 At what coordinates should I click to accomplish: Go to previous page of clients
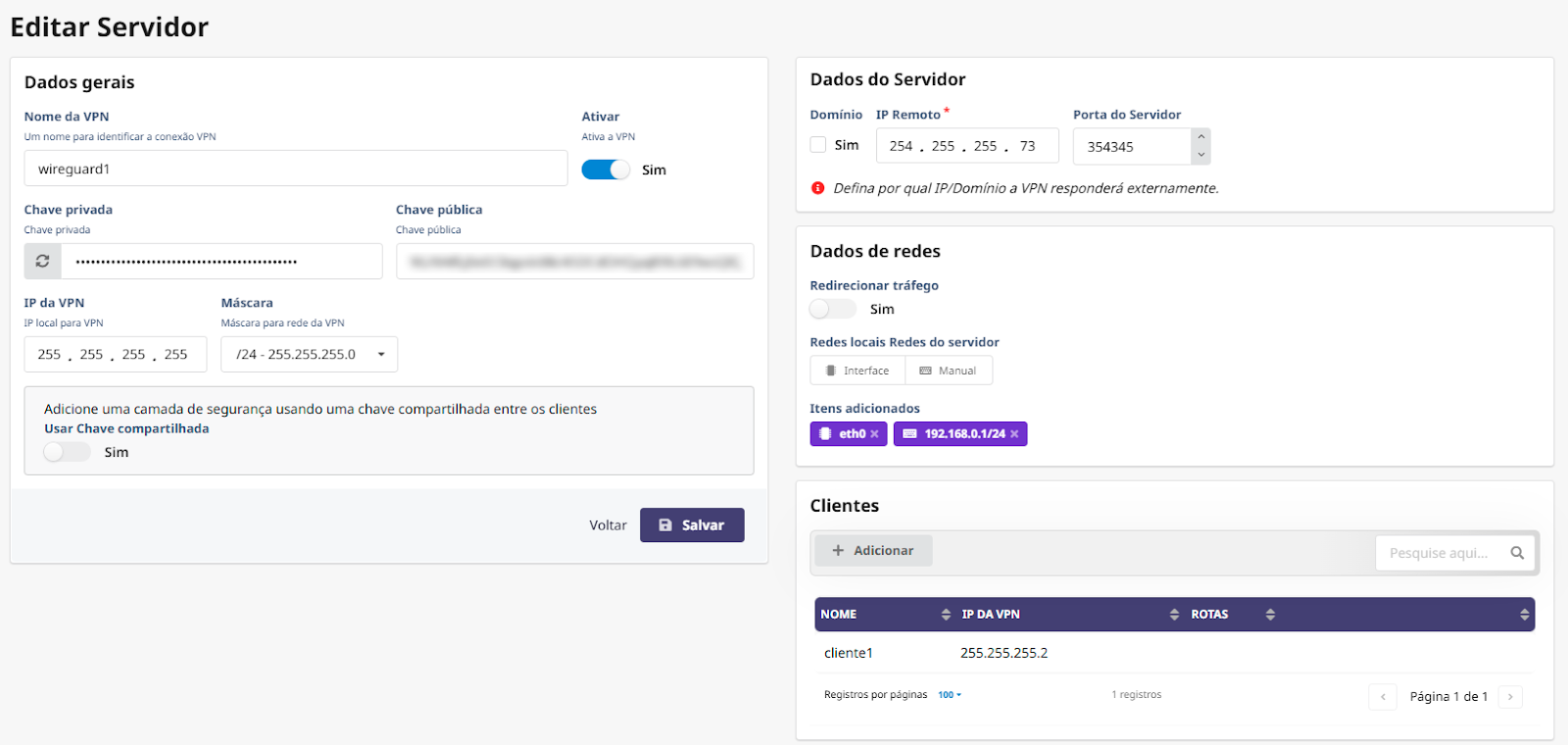pyautogui.click(x=1383, y=697)
